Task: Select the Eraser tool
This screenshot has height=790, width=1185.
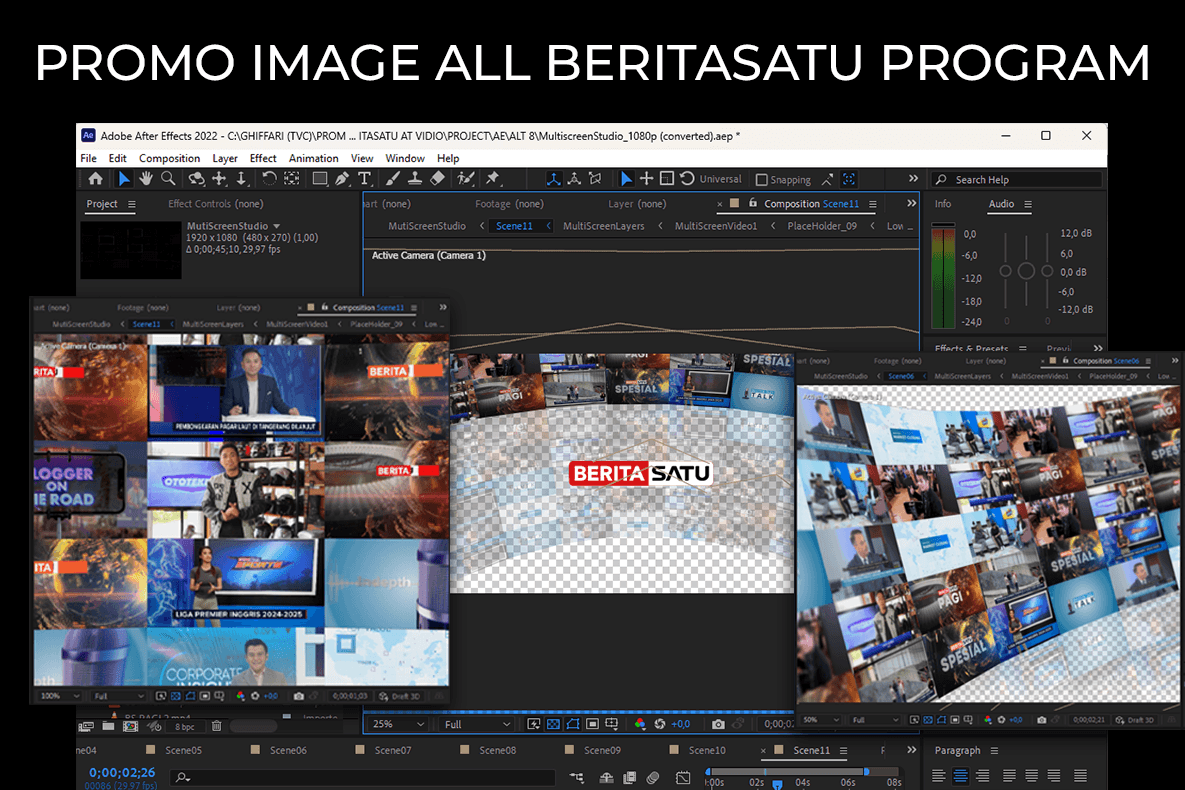Action: pyautogui.click(x=438, y=179)
